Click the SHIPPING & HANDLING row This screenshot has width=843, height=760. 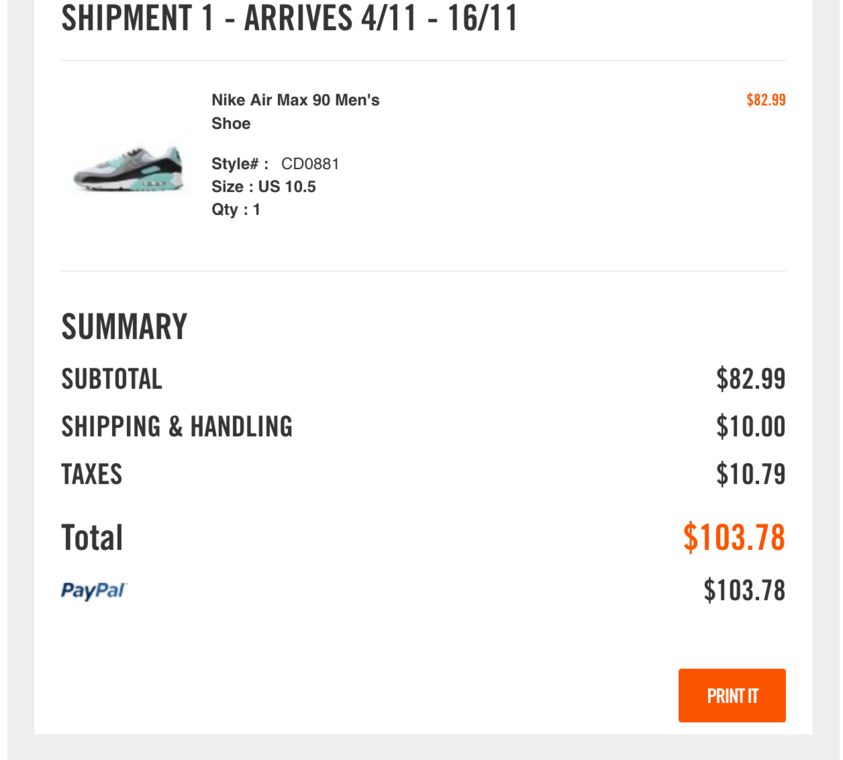(177, 426)
